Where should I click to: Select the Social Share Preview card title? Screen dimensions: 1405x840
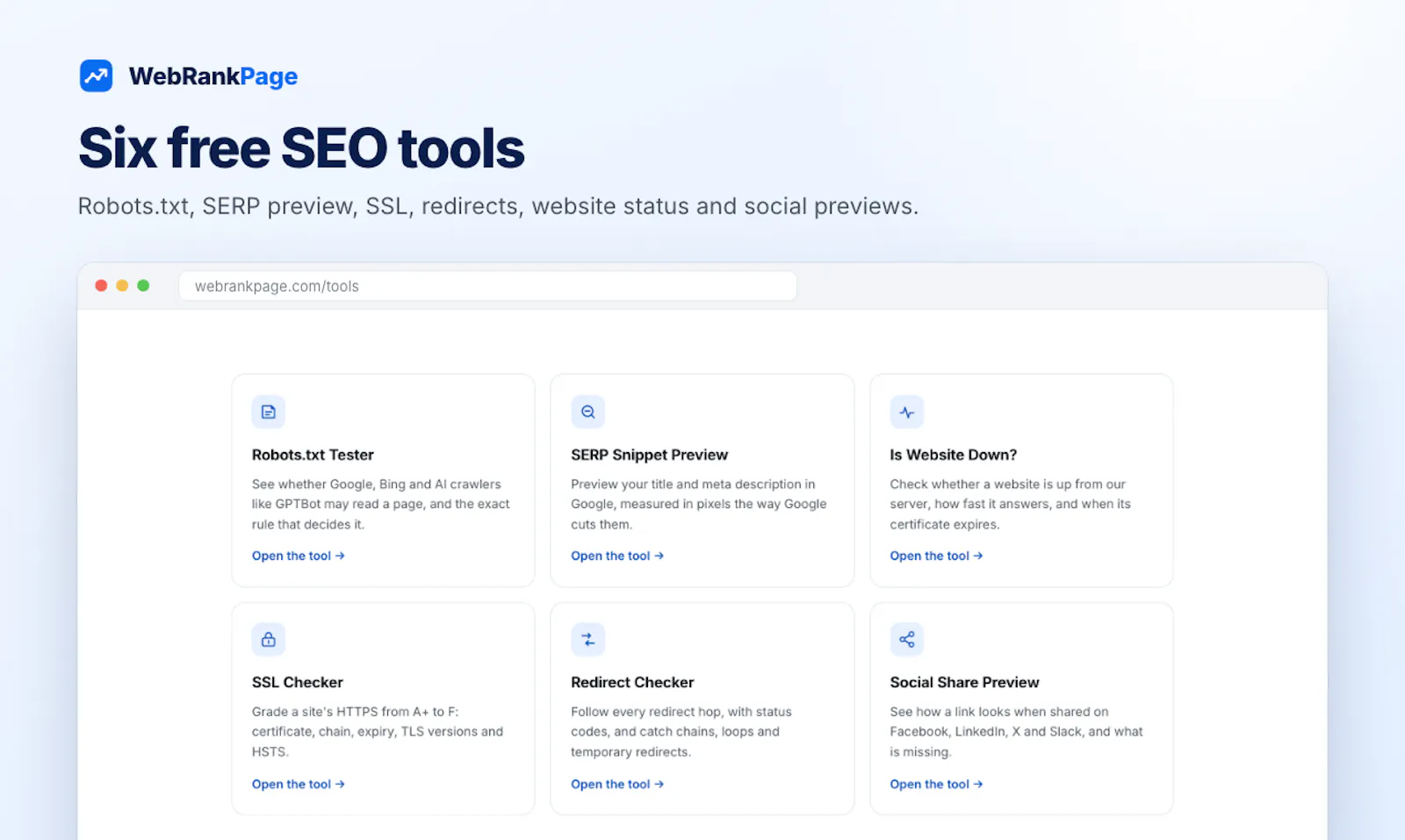964,682
